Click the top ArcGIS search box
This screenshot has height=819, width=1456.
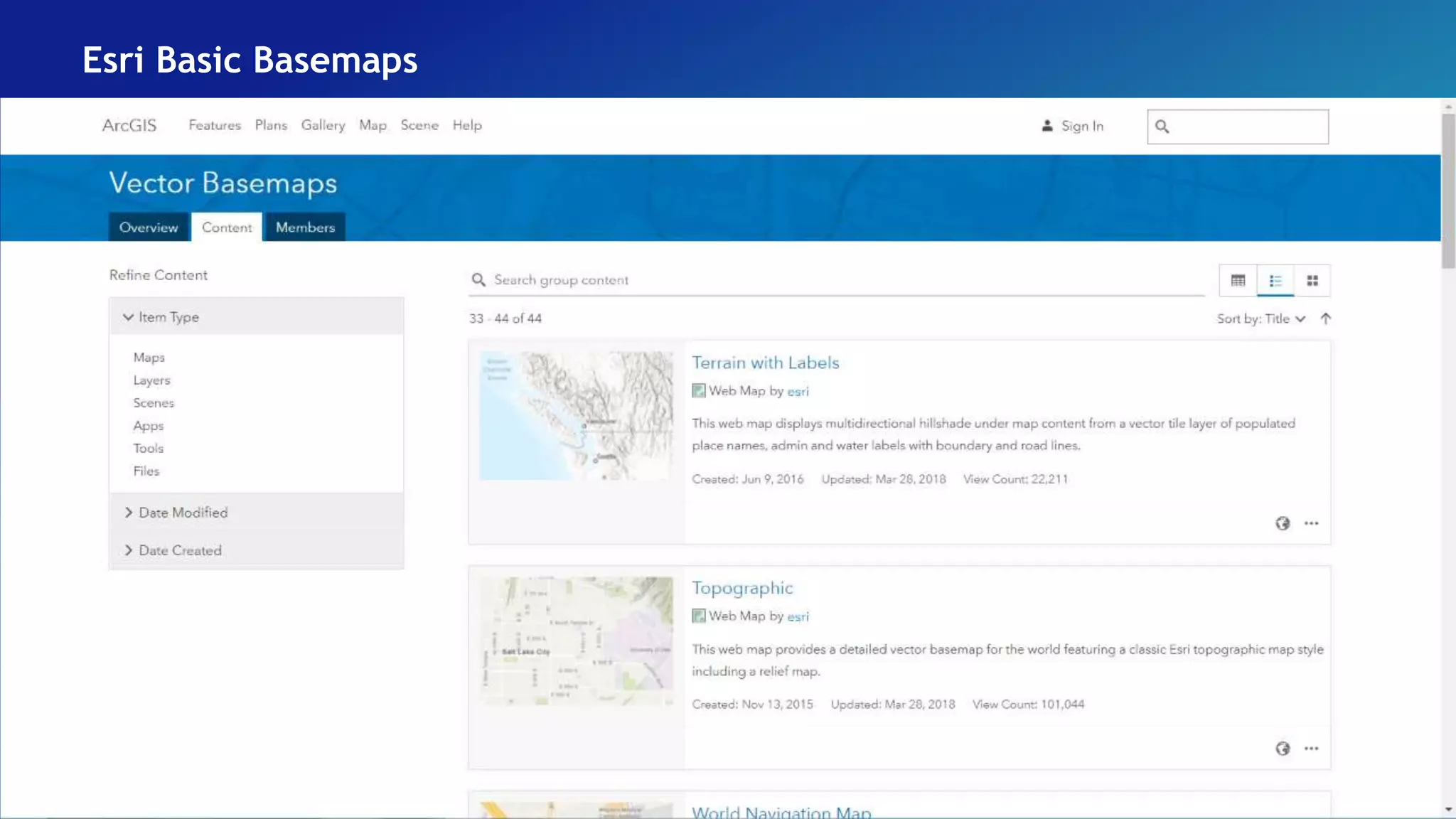coord(1238,127)
